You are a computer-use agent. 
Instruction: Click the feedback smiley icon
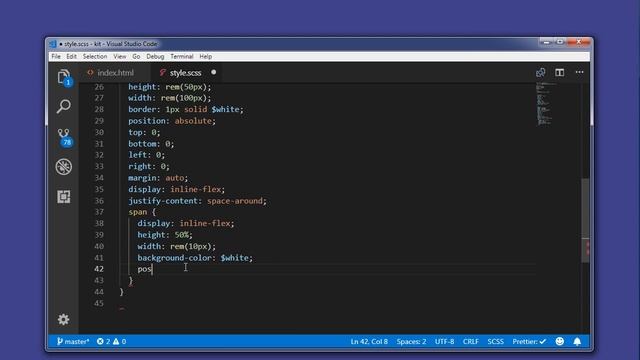click(560, 341)
